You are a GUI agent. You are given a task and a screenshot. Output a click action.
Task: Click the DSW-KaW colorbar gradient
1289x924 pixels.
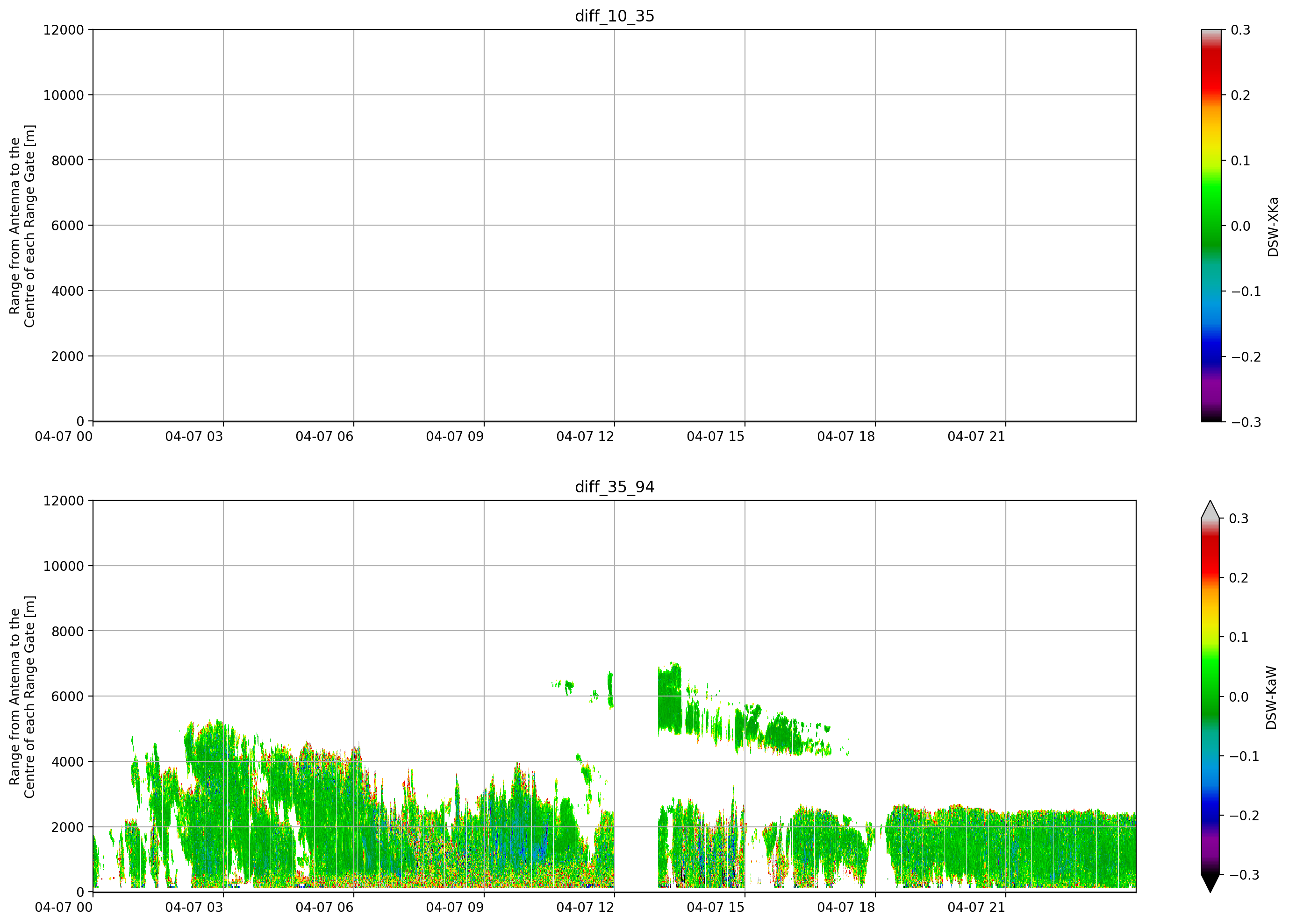[x=1210, y=696]
